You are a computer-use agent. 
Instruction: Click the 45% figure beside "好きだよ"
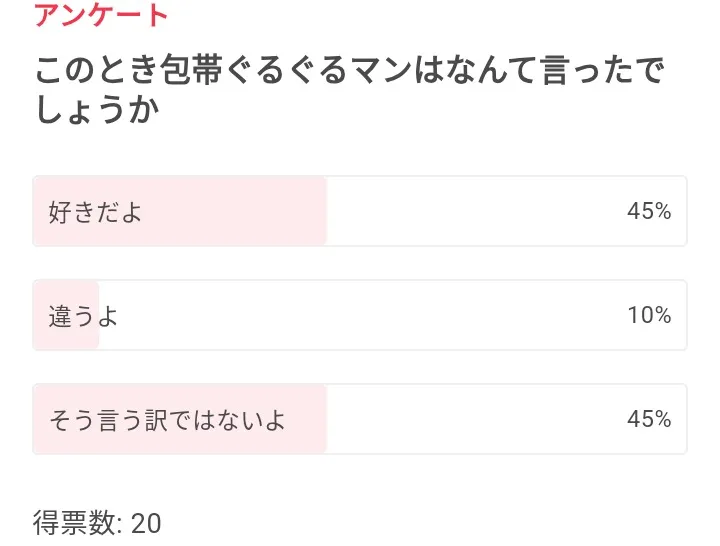[x=648, y=211]
